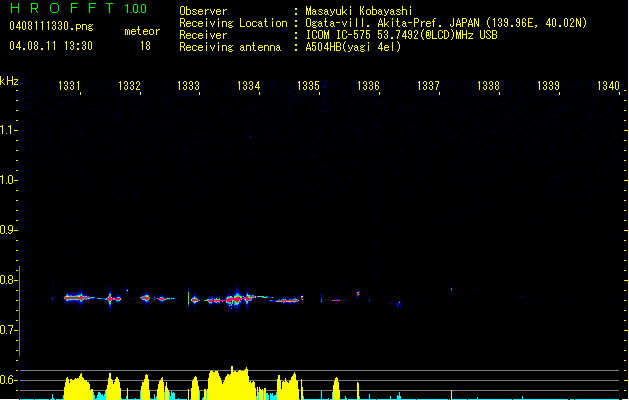Click the 1331 time axis marker

[x=69, y=85]
